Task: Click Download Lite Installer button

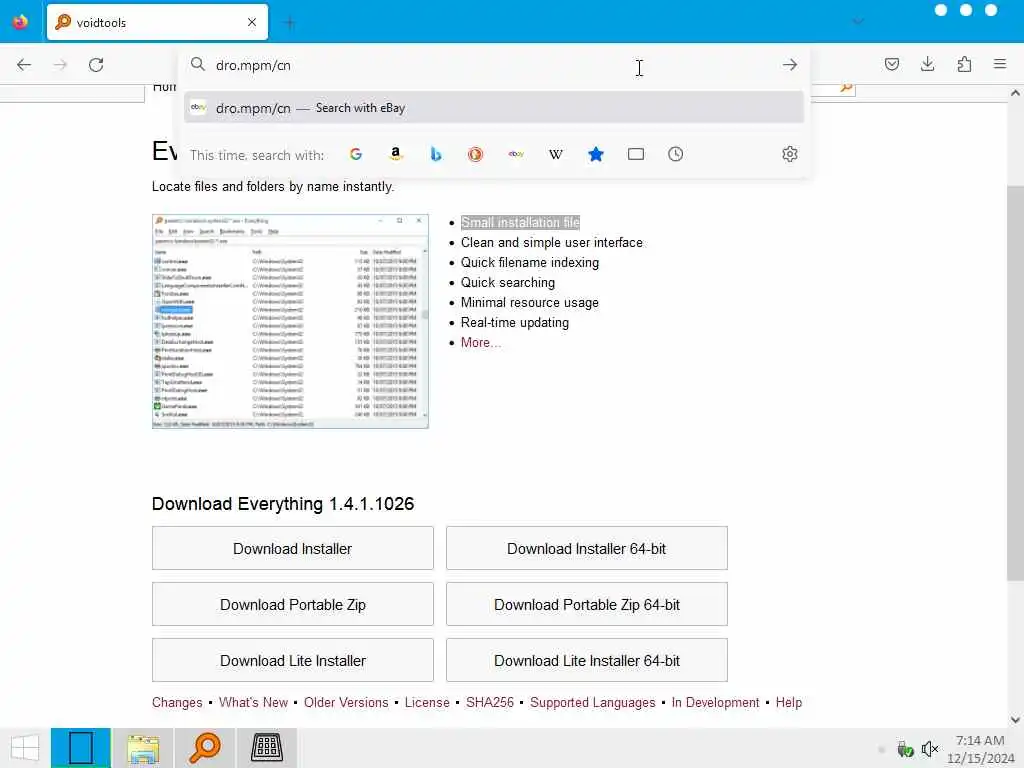Action: click(293, 661)
